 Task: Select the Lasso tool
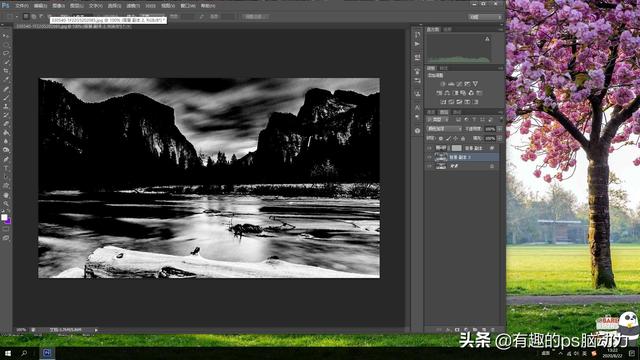6,53
